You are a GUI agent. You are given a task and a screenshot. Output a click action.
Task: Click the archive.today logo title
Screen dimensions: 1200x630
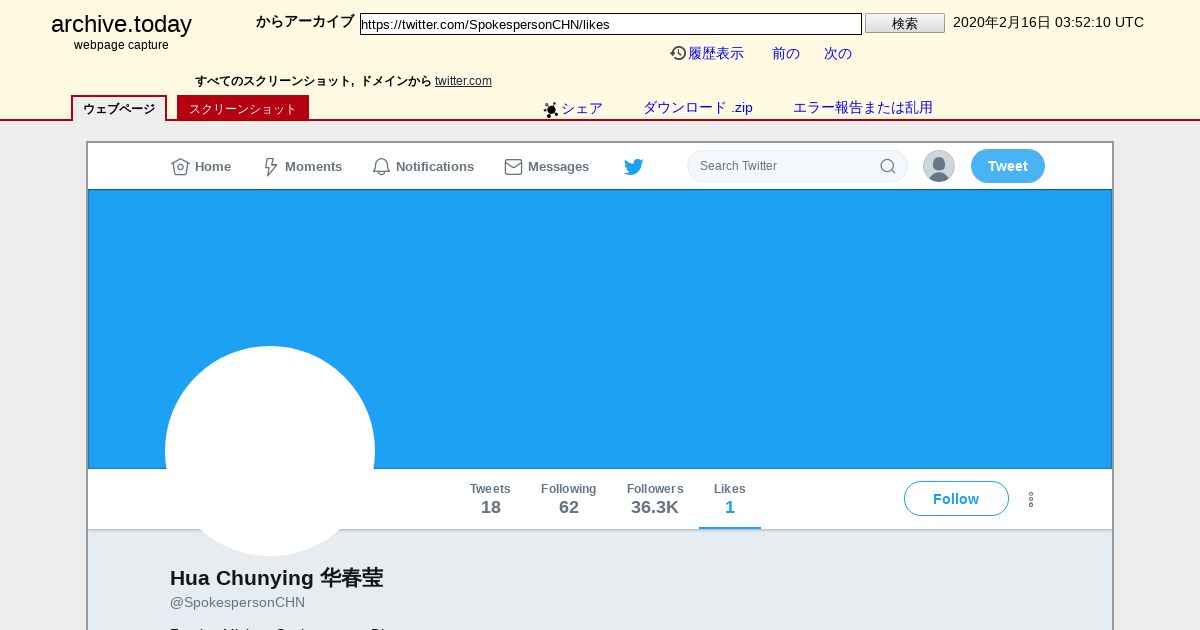pos(121,24)
